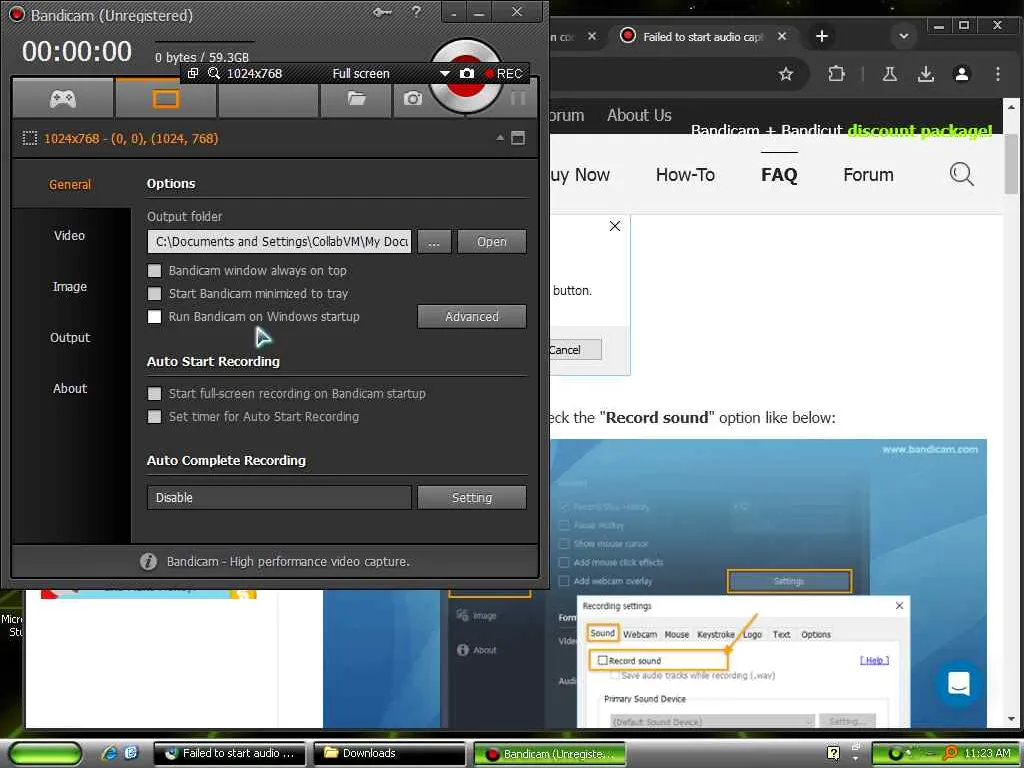
Task: Click the Open output folder button
Action: point(492,242)
